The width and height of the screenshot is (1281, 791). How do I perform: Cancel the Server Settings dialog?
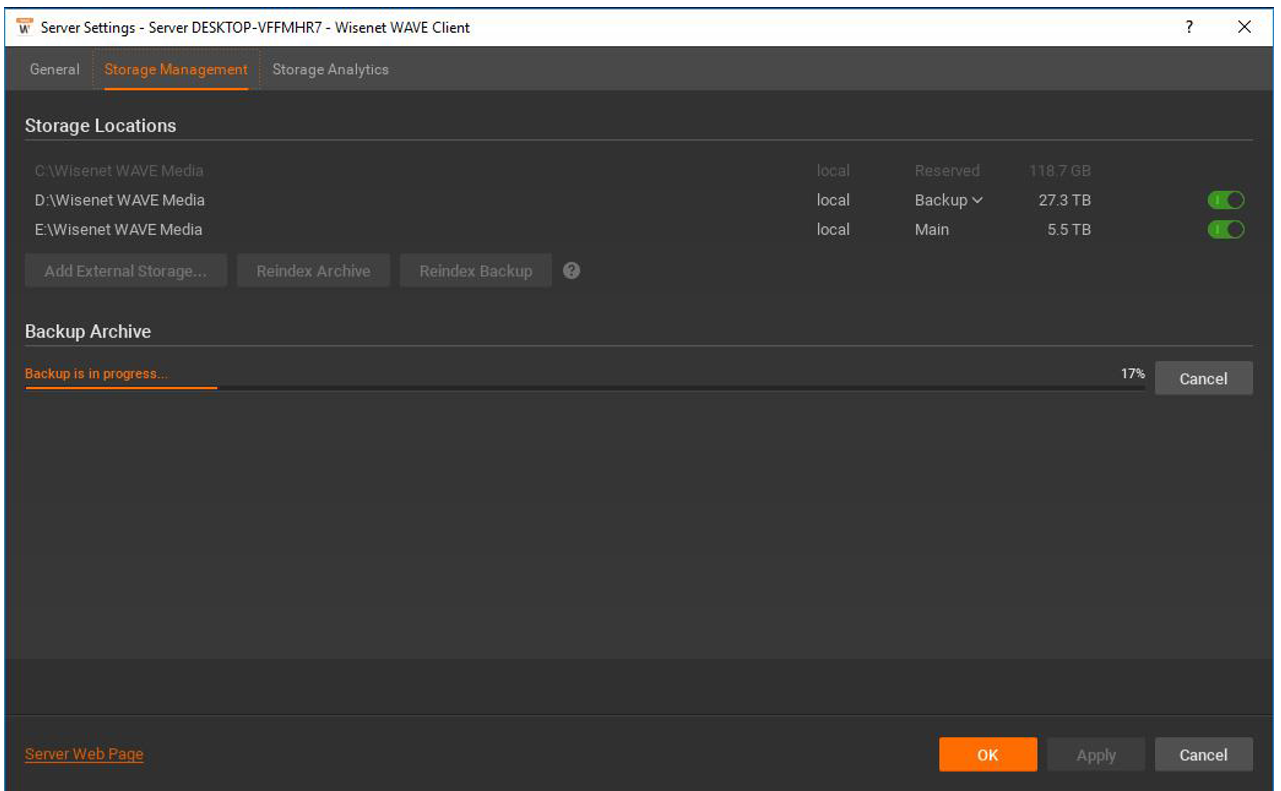click(1203, 755)
